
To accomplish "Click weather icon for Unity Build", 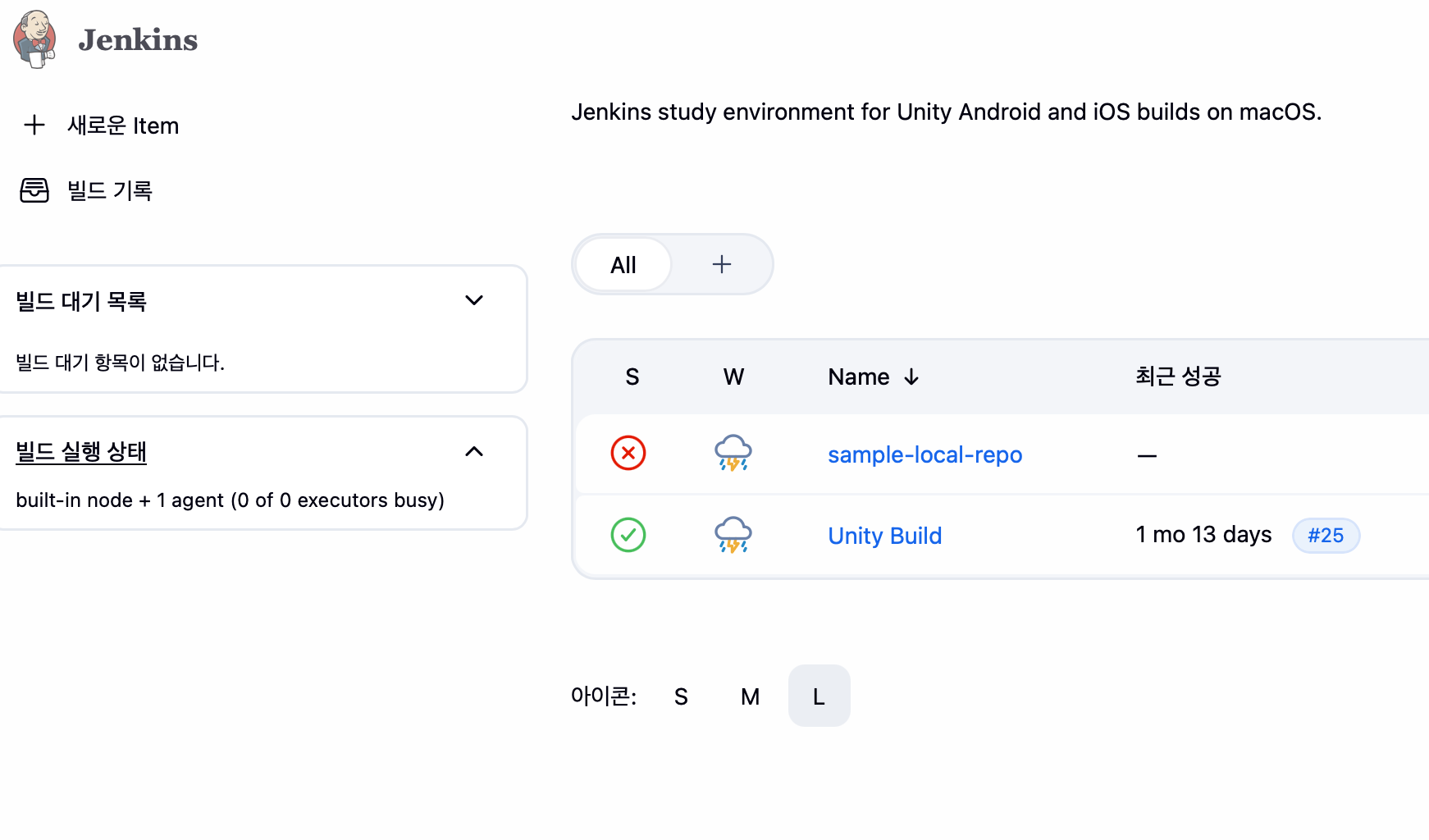I will coord(733,535).
